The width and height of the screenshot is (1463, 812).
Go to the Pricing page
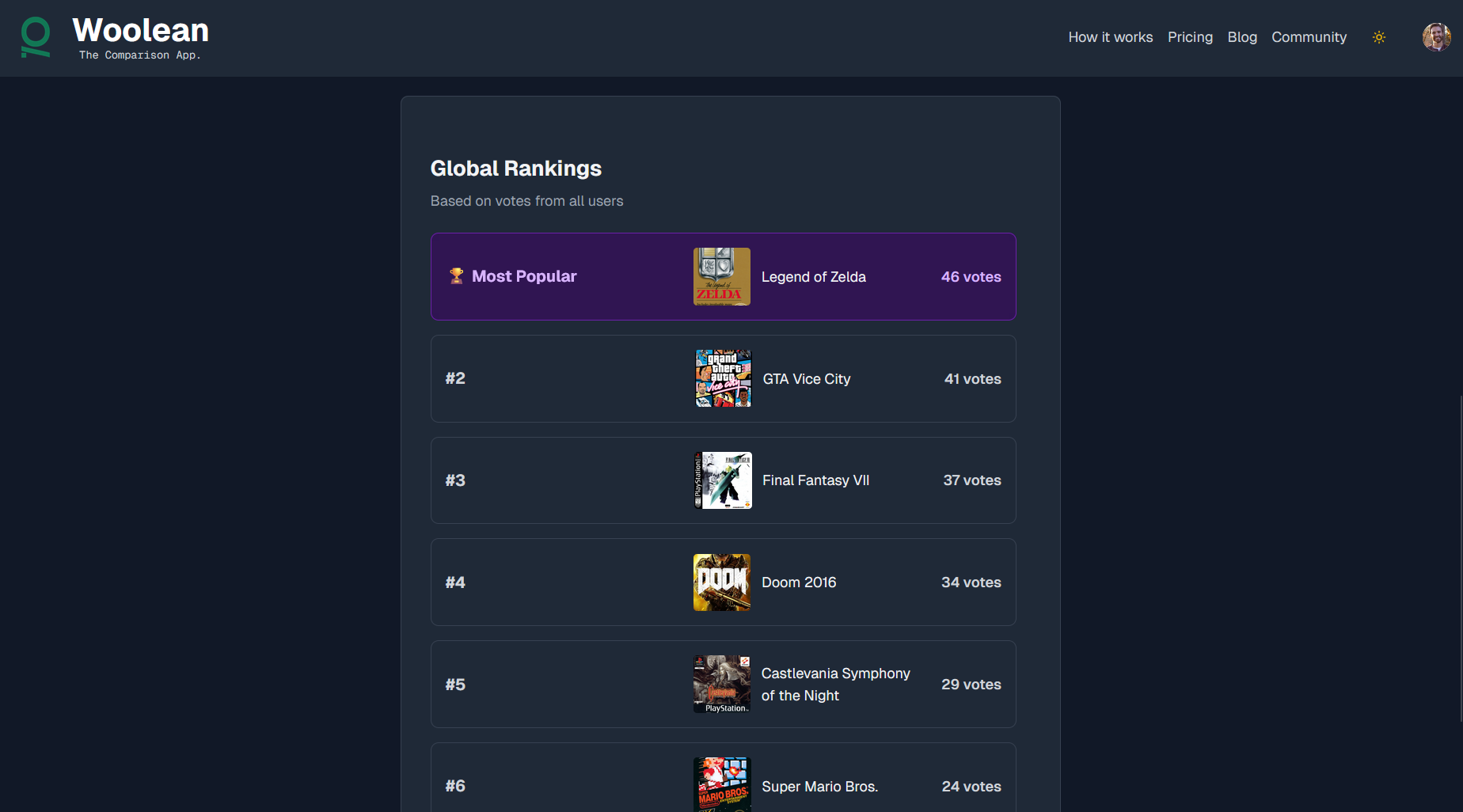[x=1190, y=37]
